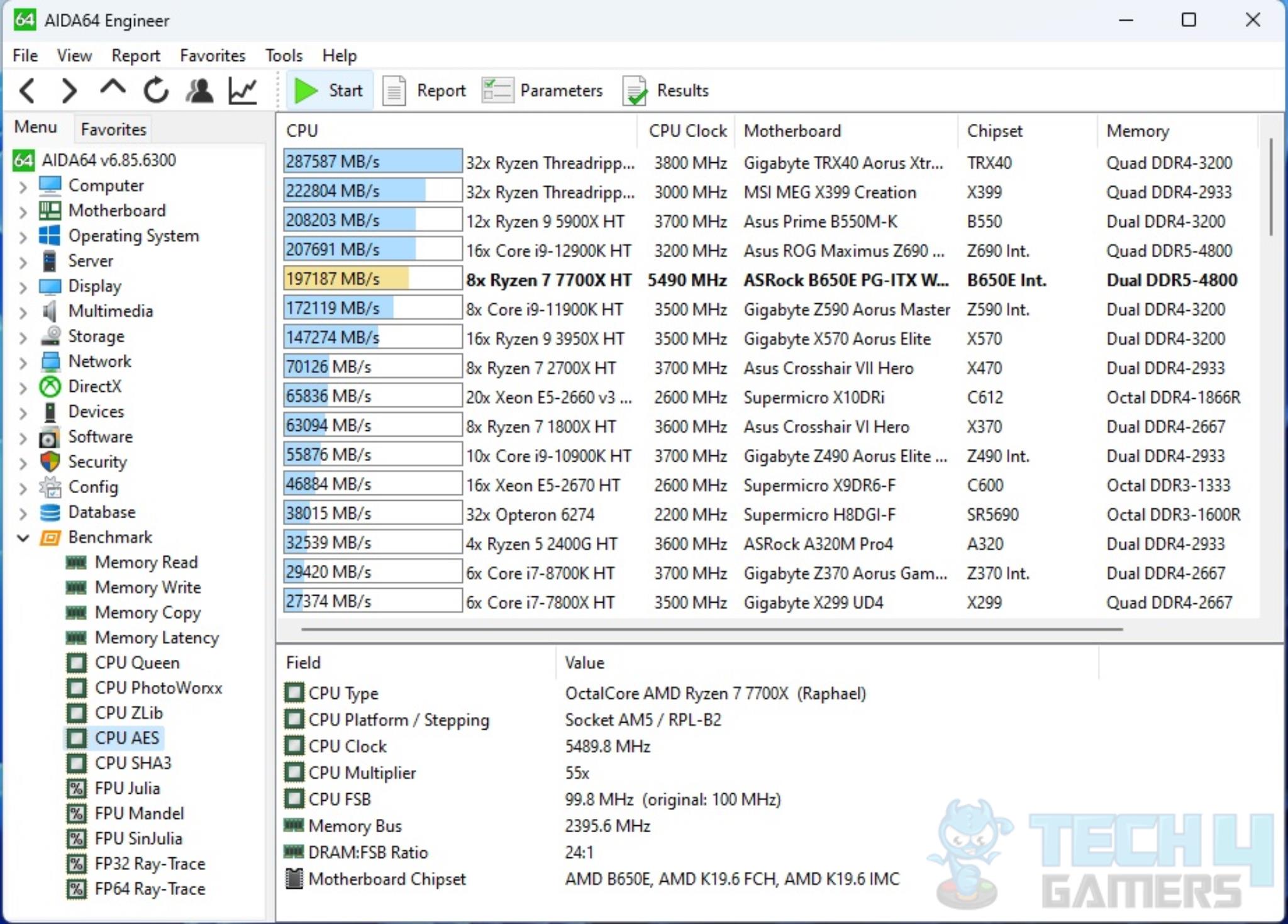Screen dimensions: 1288x924
Task: Click the Up level arrow icon
Action: click(x=113, y=88)
